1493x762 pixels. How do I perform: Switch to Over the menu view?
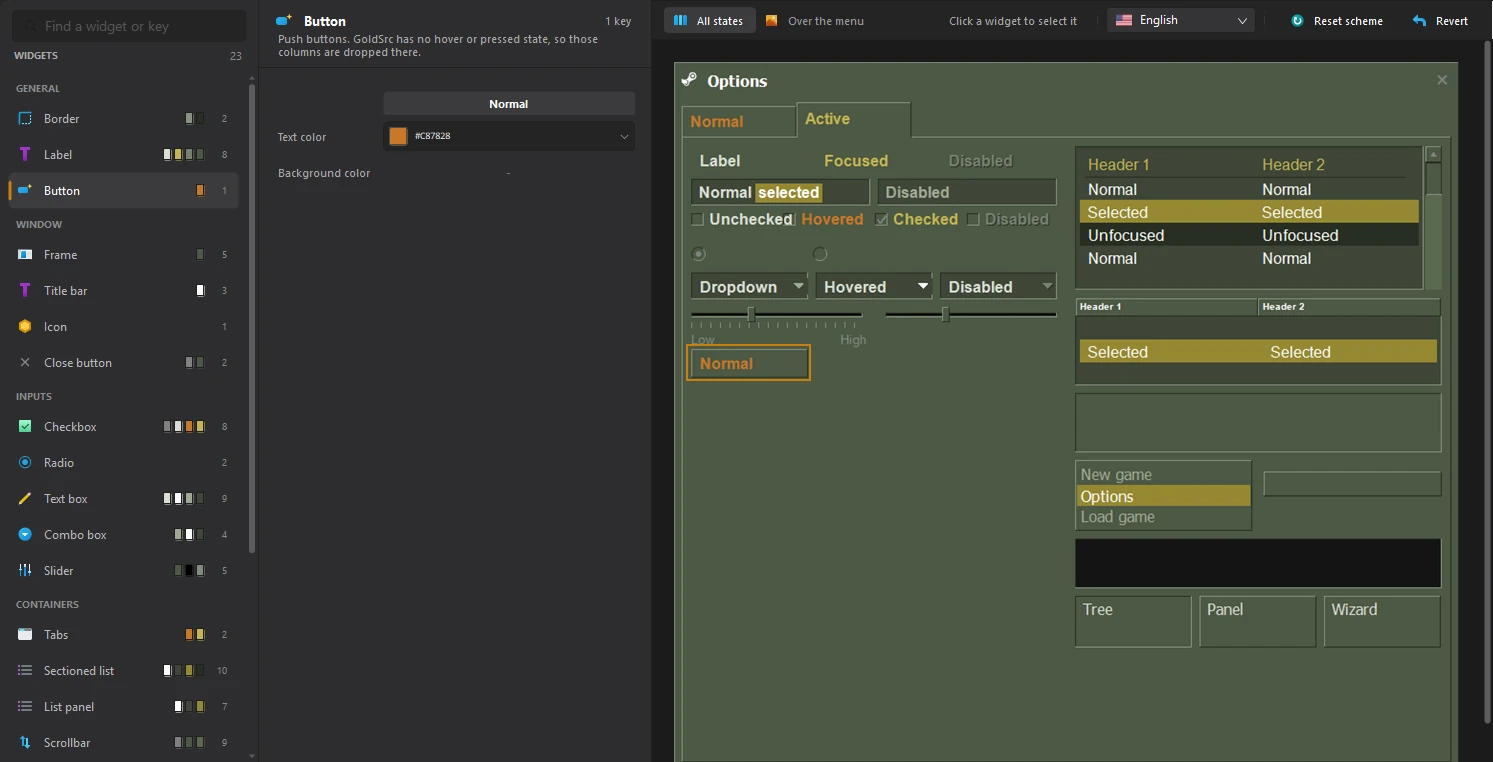coord(815,21)
